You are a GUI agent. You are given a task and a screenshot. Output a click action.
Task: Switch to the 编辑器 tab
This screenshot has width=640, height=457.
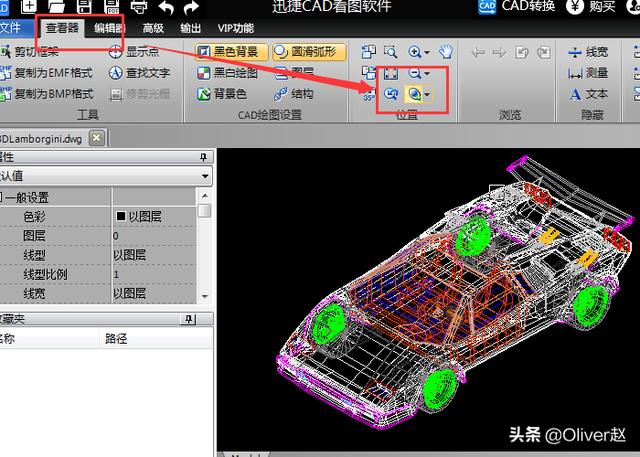tap(109, 28)
